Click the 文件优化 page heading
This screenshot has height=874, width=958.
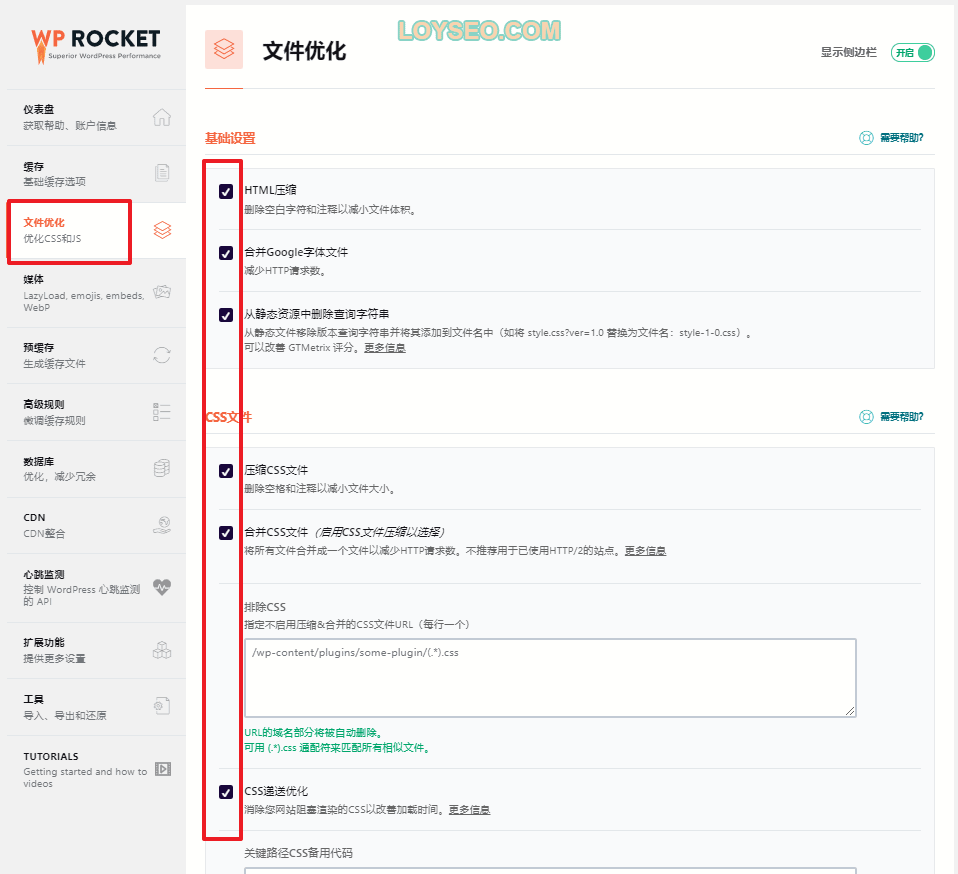(304, 51)
